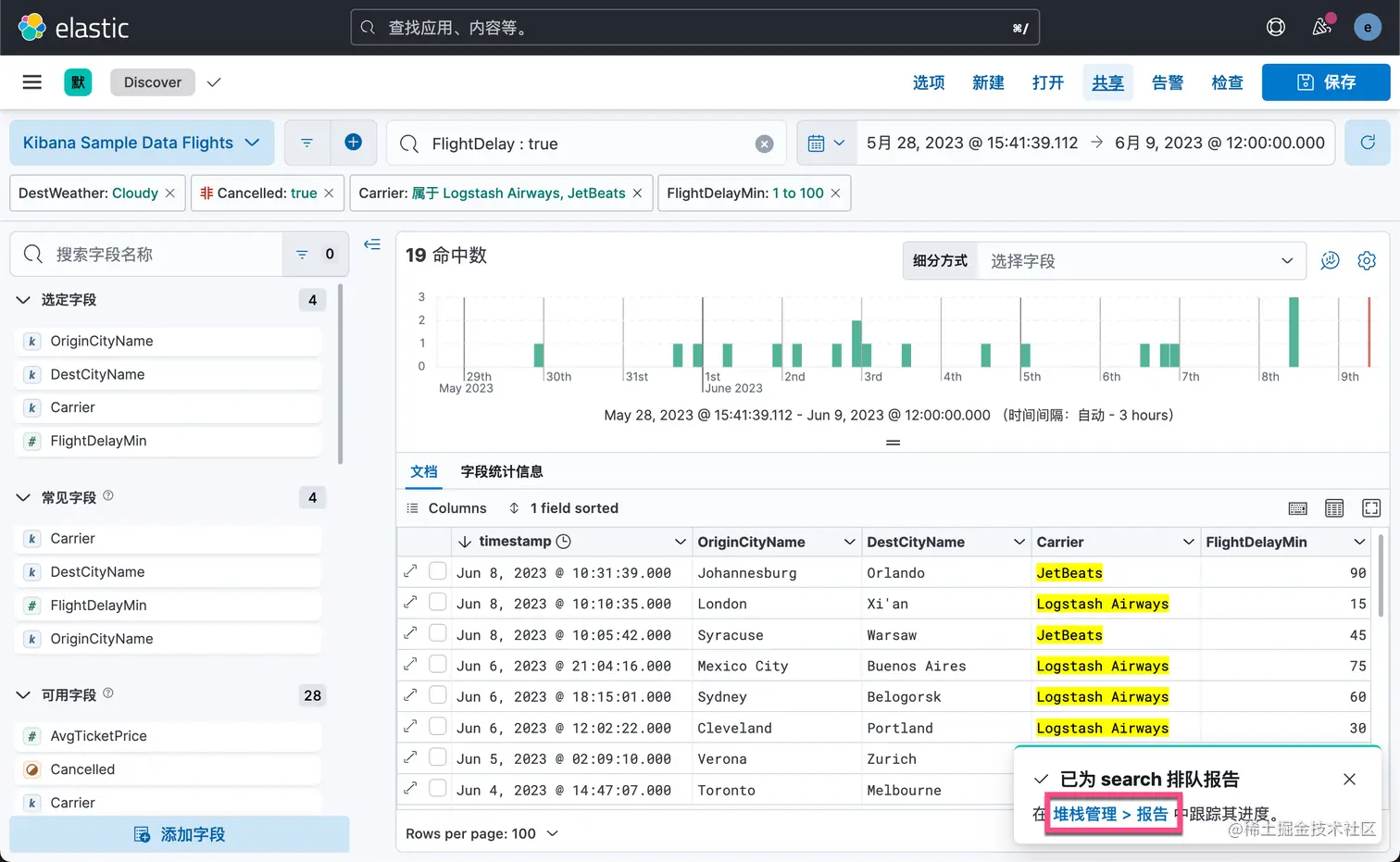Click the 告警 menu item
Image resolution: width=1400 pixels, height=862 pixels.
[1168, 82]
